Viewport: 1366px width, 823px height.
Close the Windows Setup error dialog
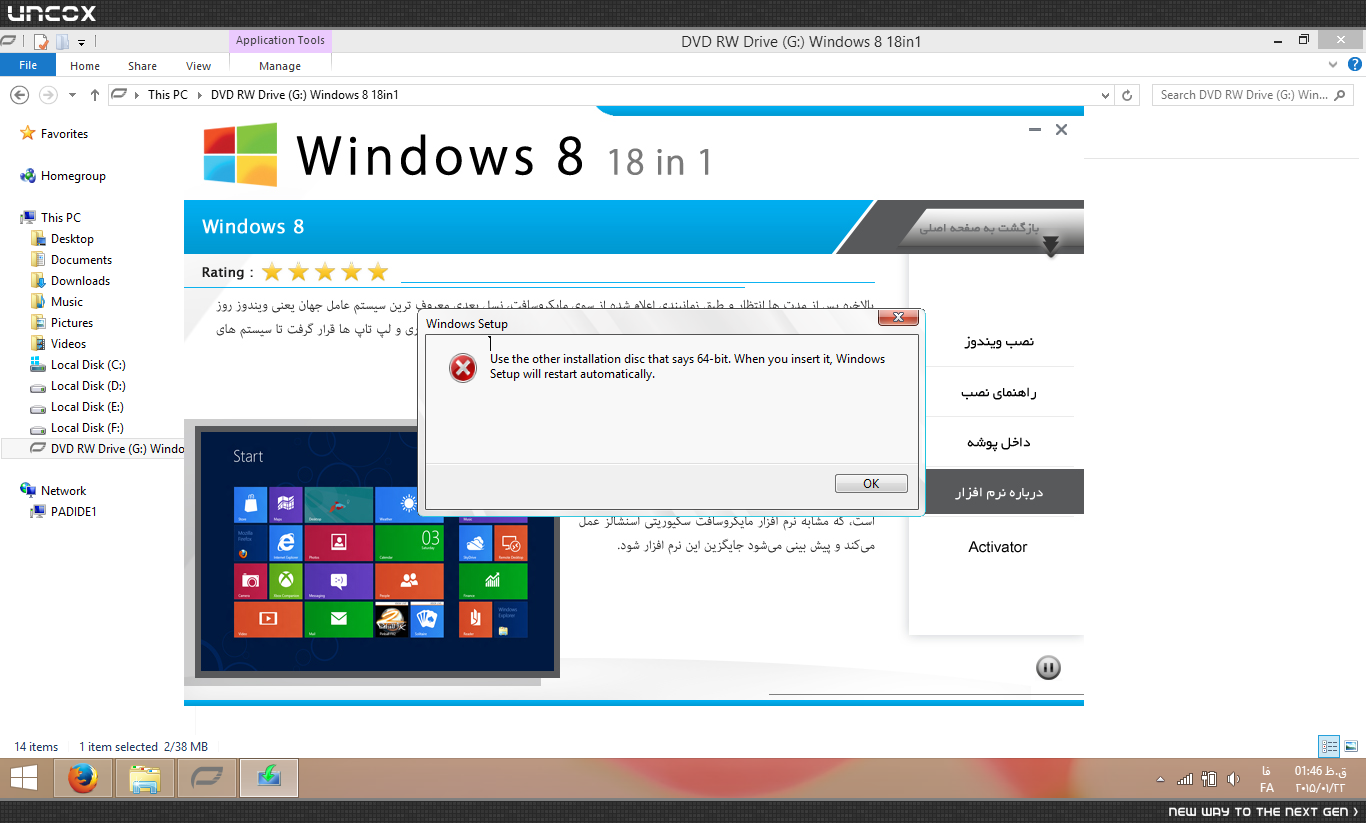[898, 318]
